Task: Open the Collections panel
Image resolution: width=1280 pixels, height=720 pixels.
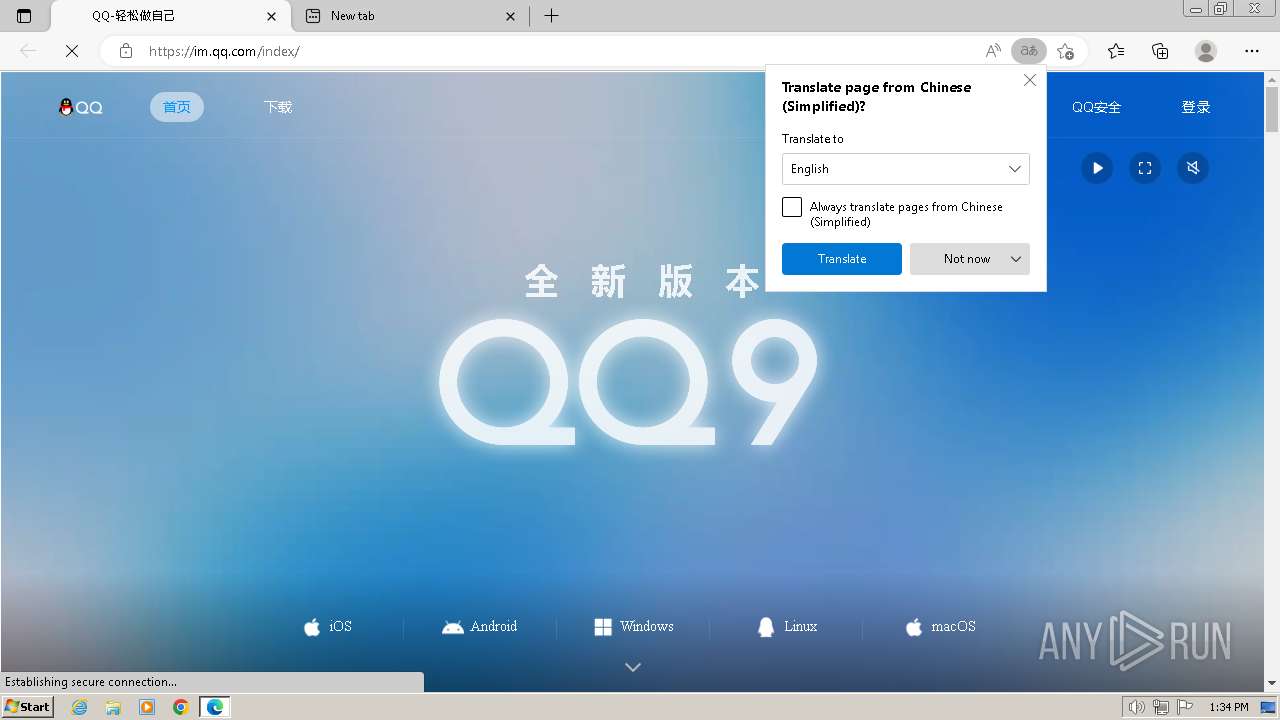Action: coord(1160,51)
